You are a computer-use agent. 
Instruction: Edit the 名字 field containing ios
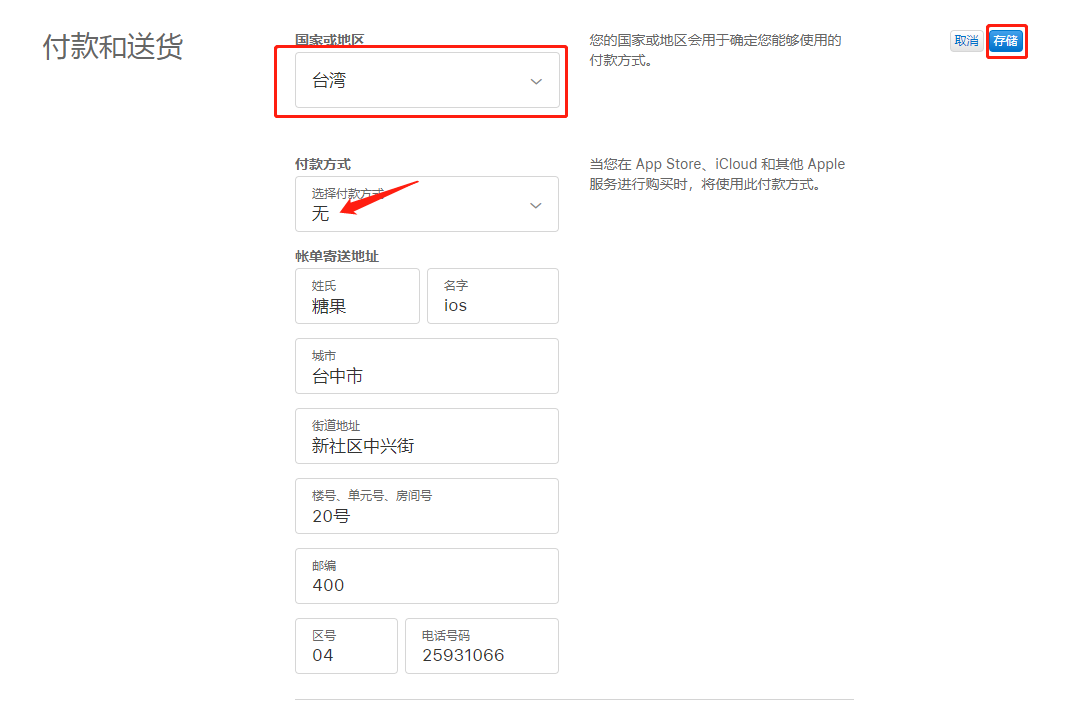[x=492, y=296]
